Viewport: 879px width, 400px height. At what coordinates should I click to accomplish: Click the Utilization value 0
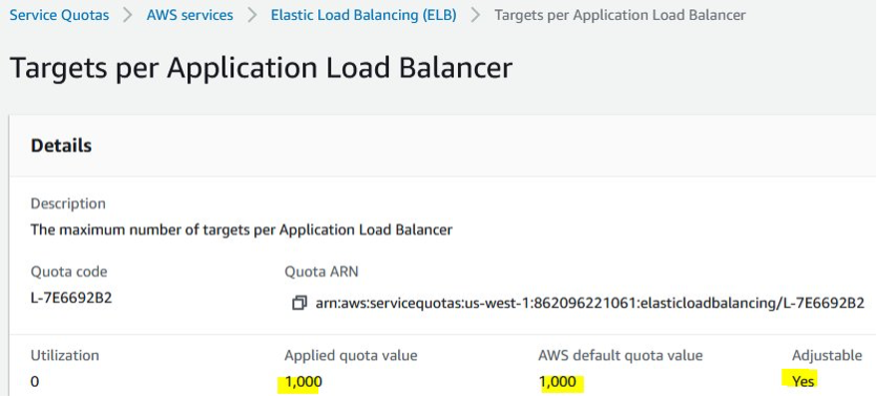(35, 382)
